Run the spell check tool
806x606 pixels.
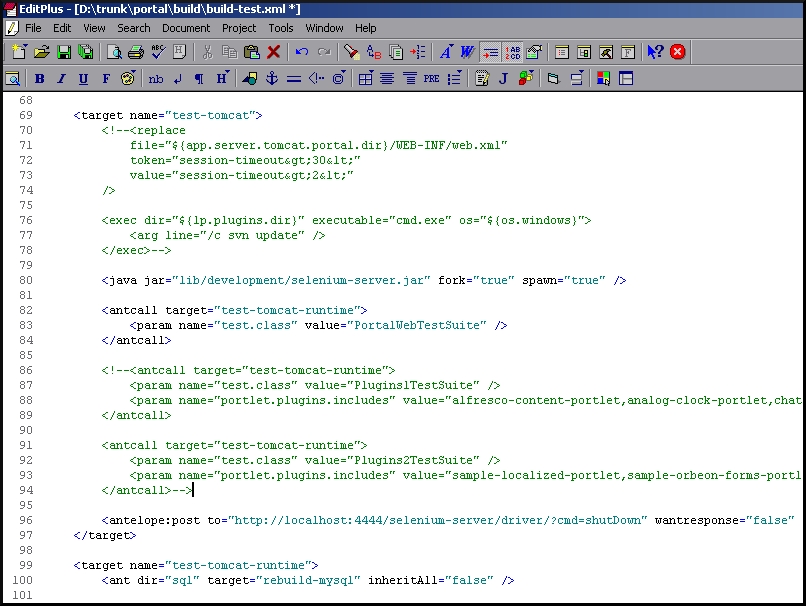pos(158,52)
